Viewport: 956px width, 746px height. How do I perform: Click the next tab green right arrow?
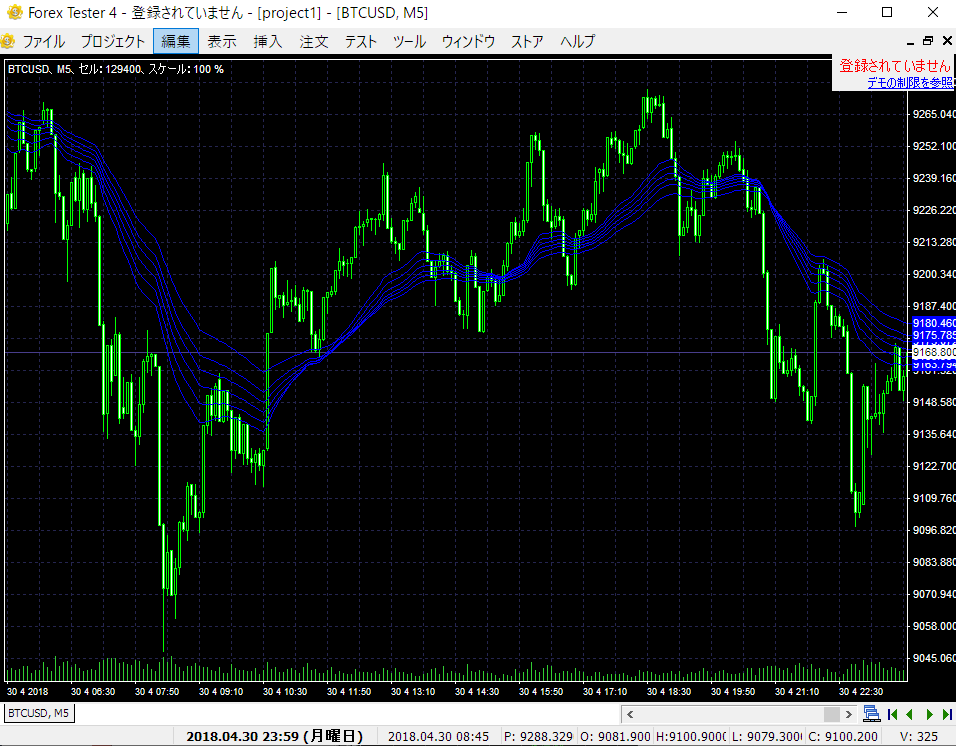(x=930, y=714)
